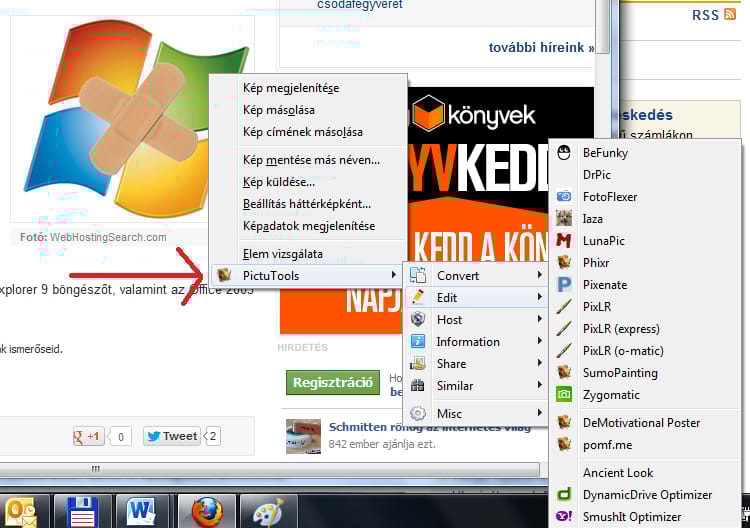Open Word from the taskbar
Screen dimensions: 750x528
pos(141,512)
